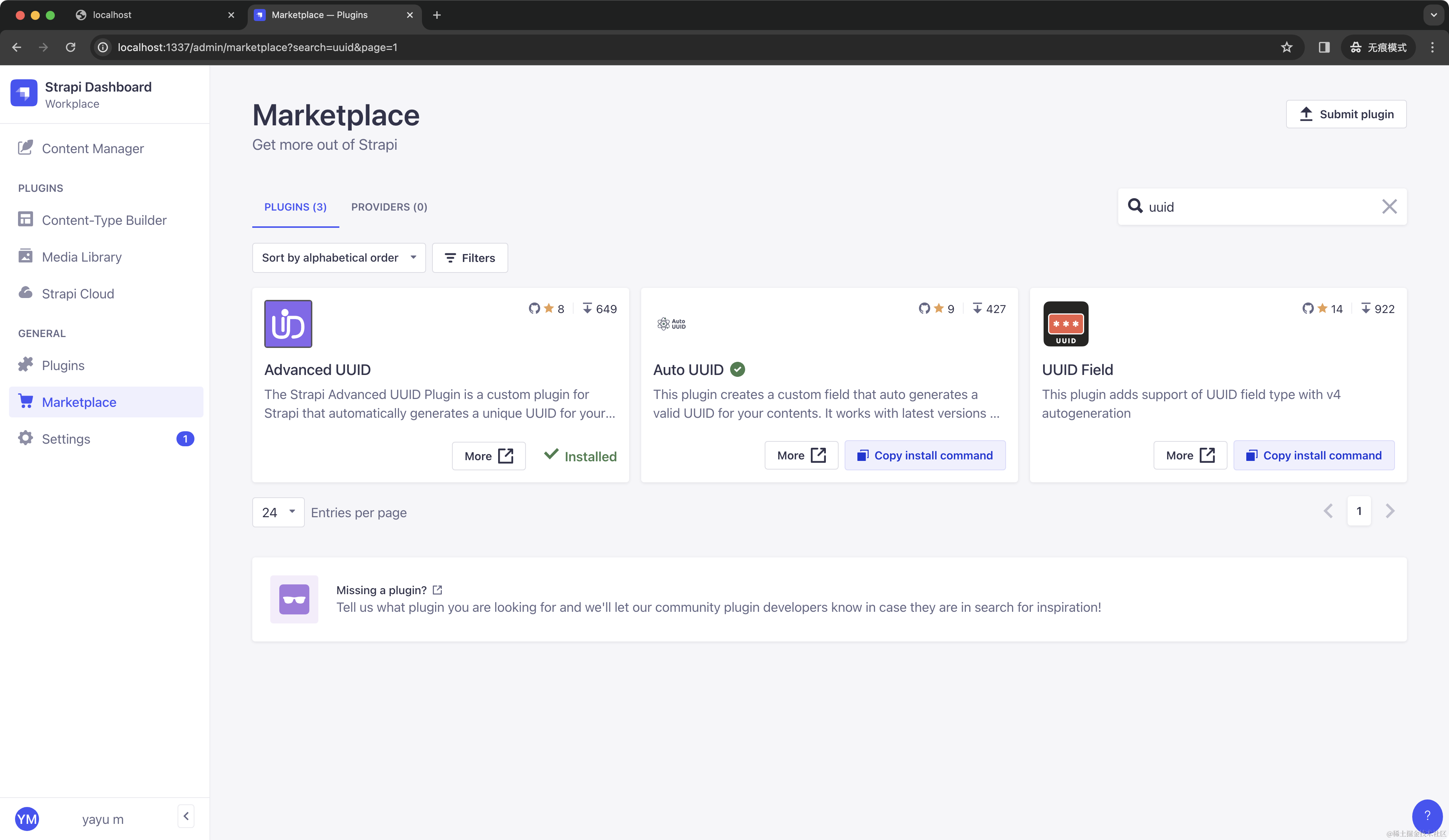Open Content Manager from the sidebar
Screen dimensions: 1449x840
click(x=92, y=148)
